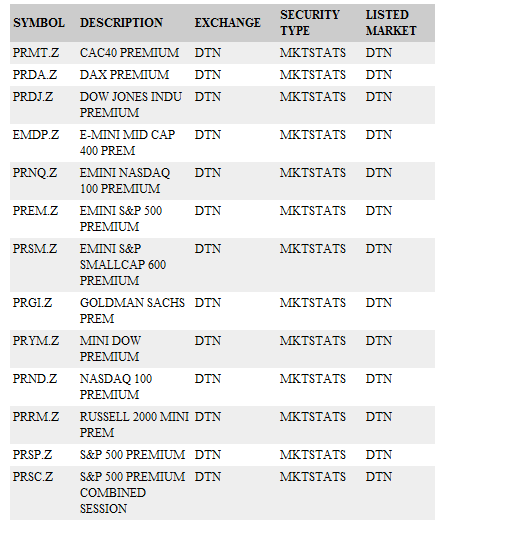Select the PRYM.Z symbol cell

36,340
